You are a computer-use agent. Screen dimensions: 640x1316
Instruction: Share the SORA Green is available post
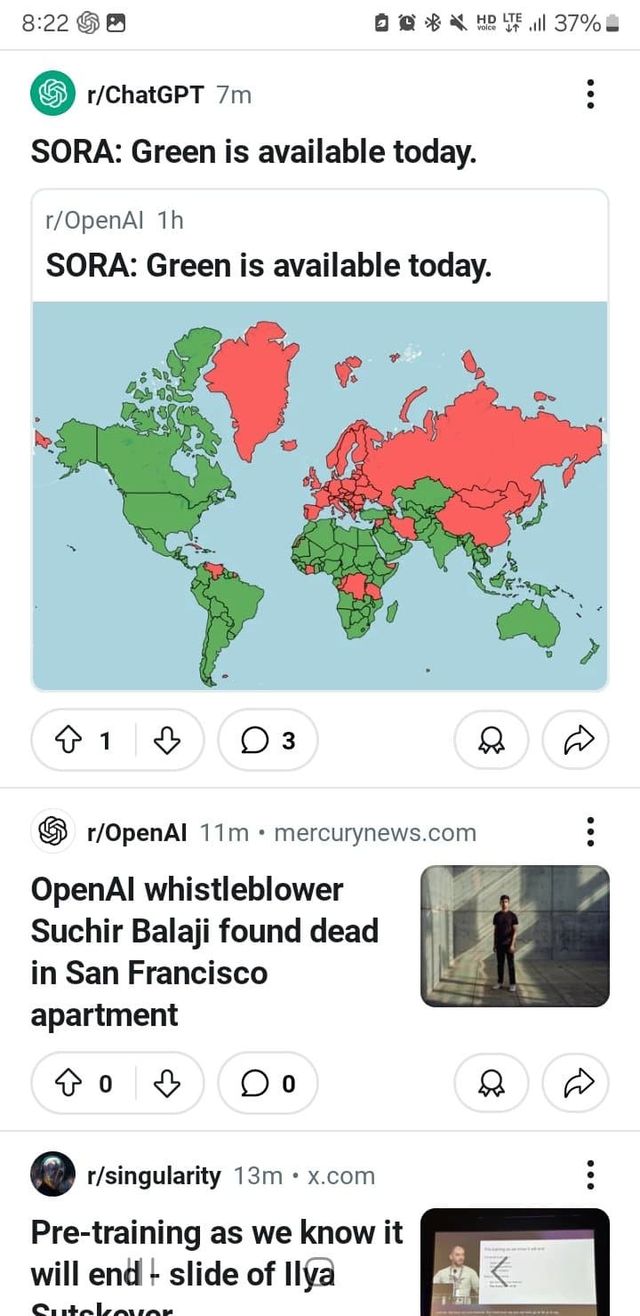point(575,740)
